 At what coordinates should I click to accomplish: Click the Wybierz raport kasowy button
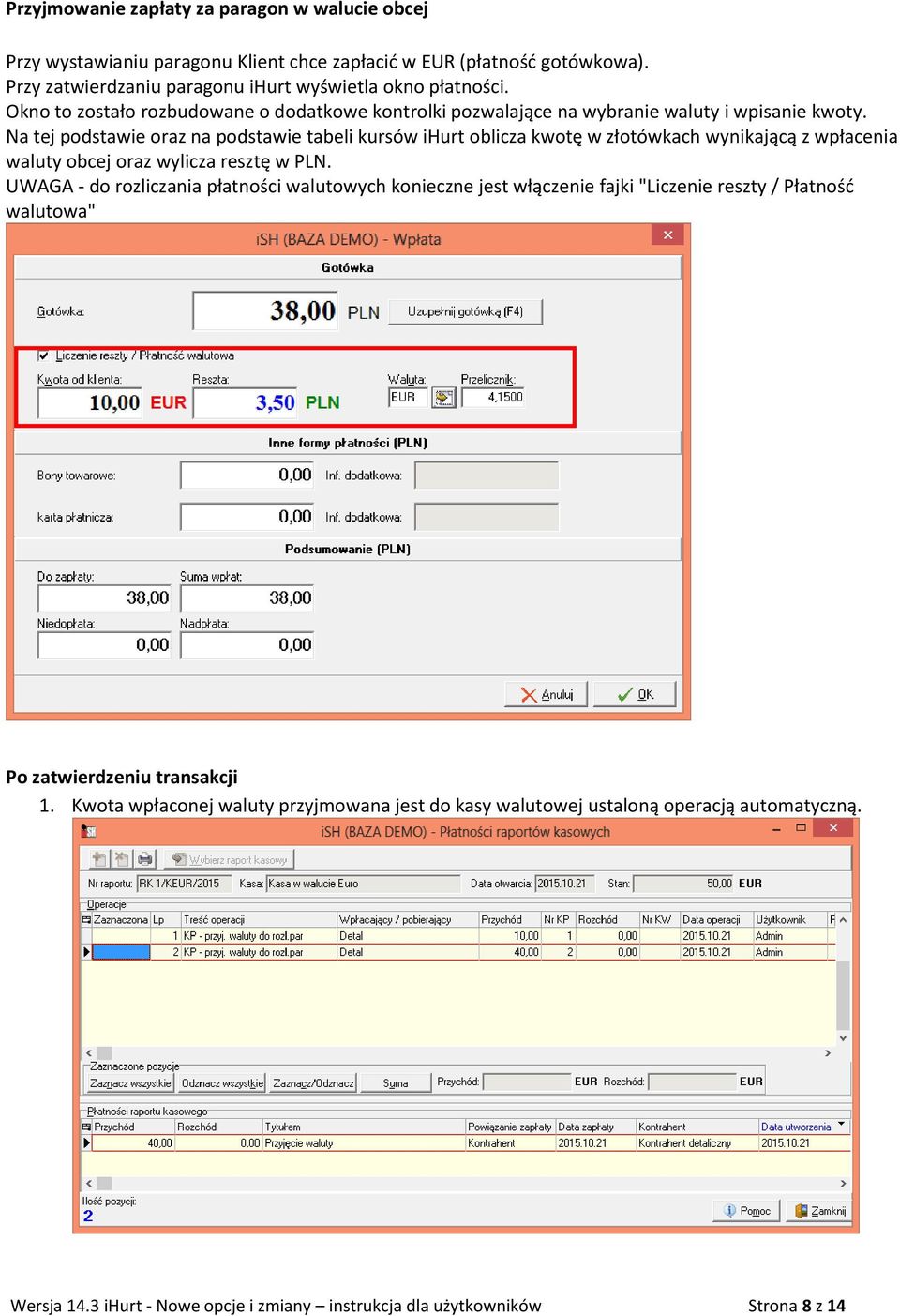click(230, 859)
